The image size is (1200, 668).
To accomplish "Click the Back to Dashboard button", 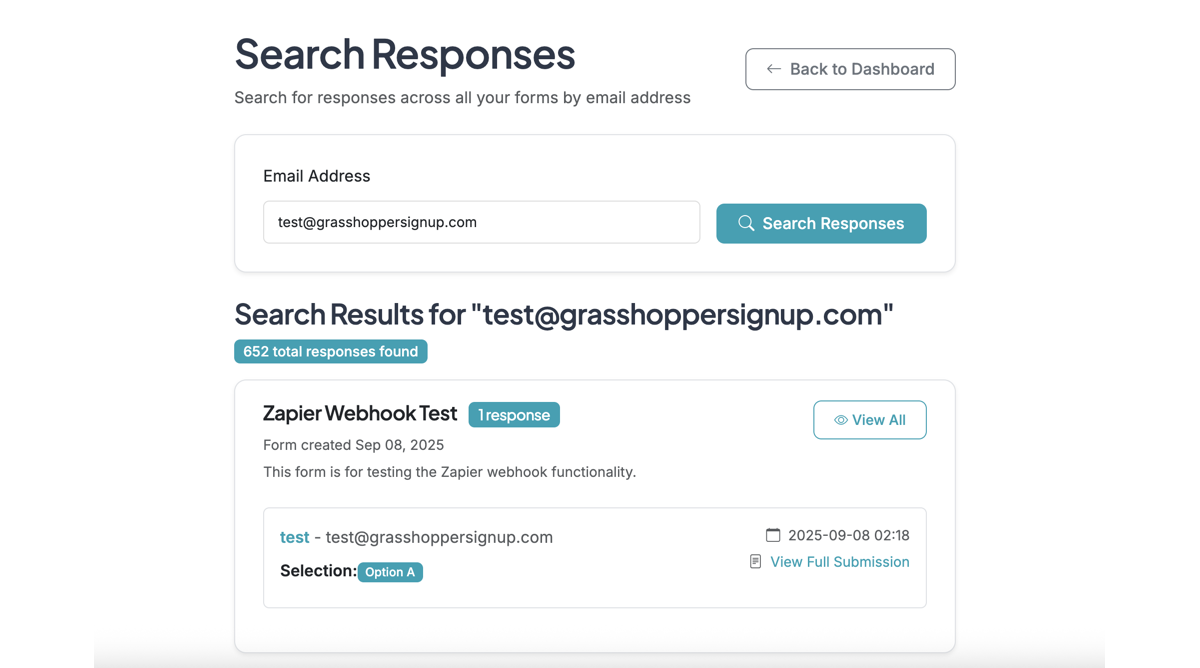I will tap(850, 69).
